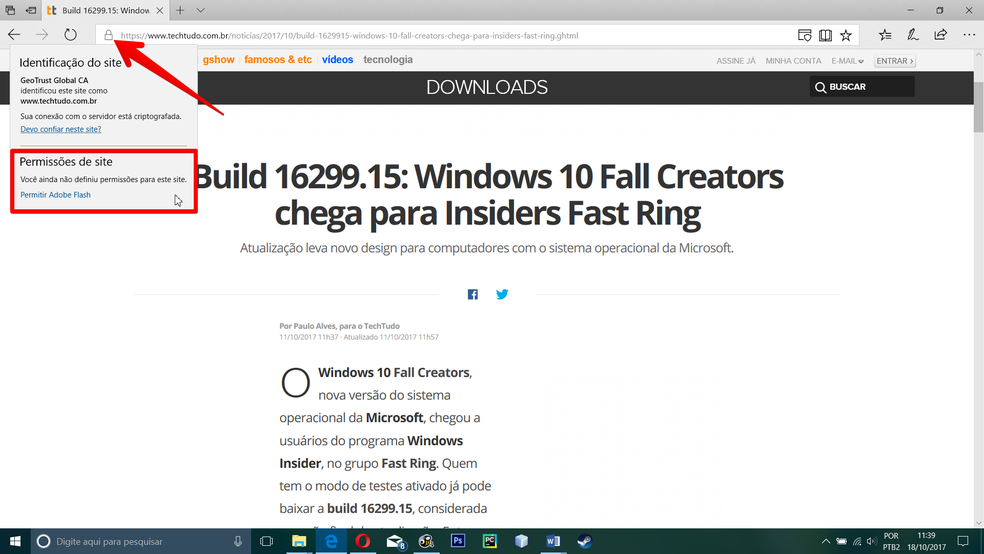
Task: Click the page vertical scrollbar thumb
Action: [x=978, y=107]
